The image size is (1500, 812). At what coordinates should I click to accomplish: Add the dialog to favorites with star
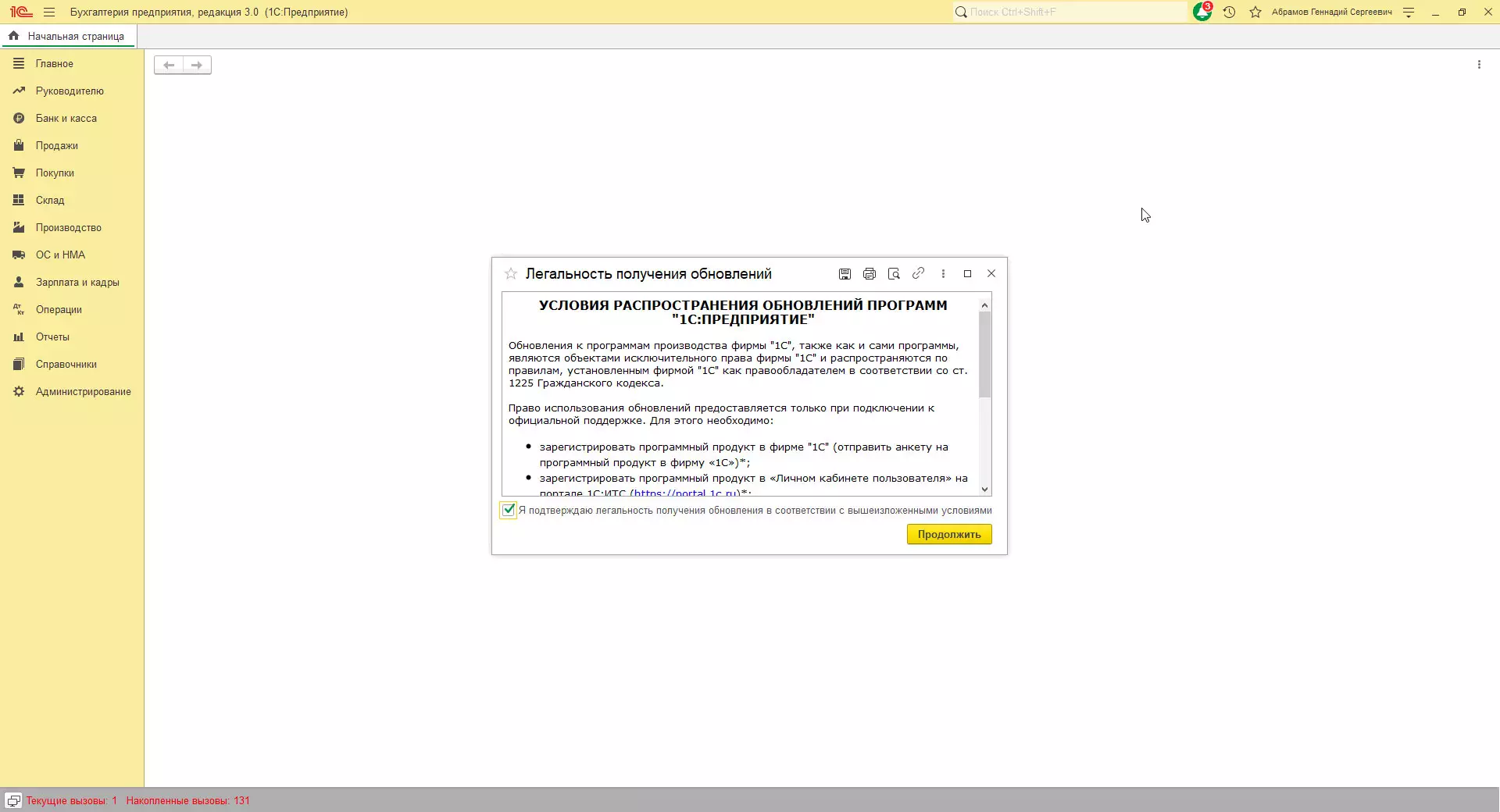coord(511,273)
